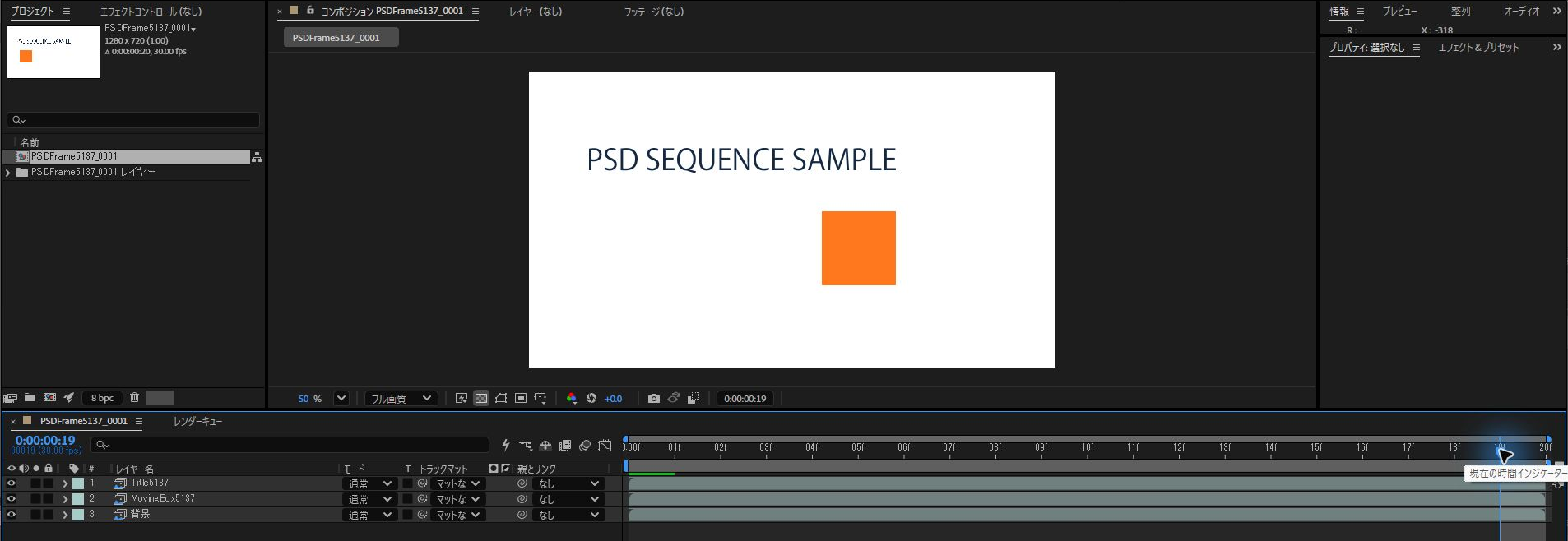Hide the 背景 layer with its eye icon
Screen dimensions: 1568x541
click(x=12, y=515)
